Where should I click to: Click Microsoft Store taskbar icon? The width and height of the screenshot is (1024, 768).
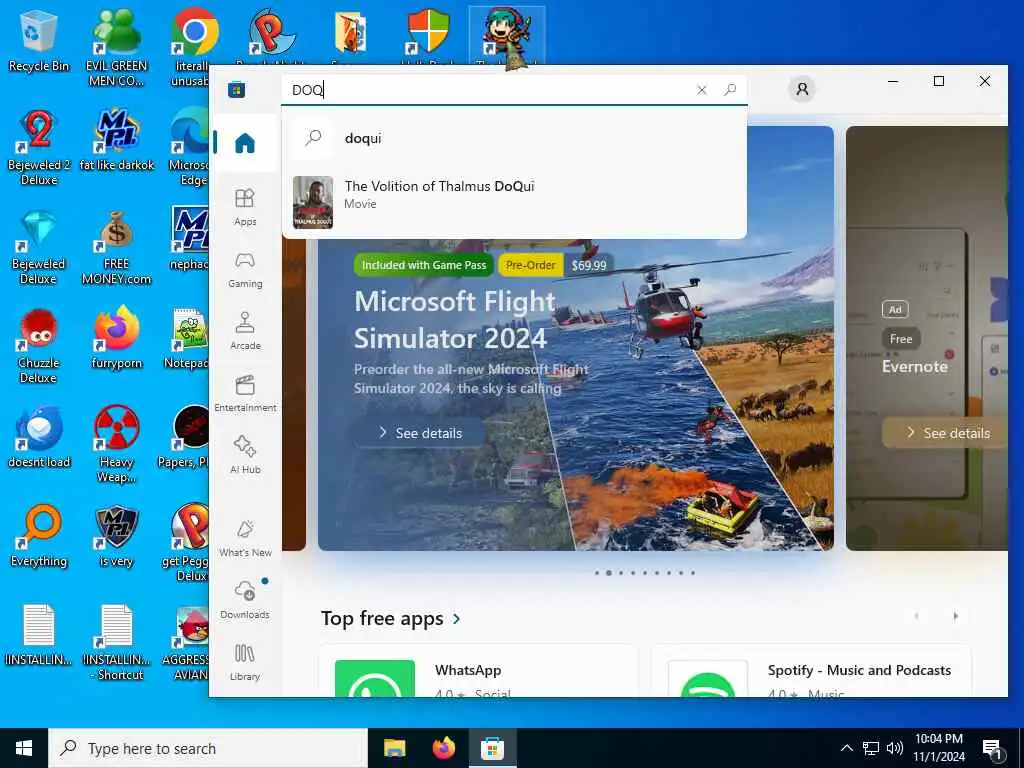(x=492, y=748)
